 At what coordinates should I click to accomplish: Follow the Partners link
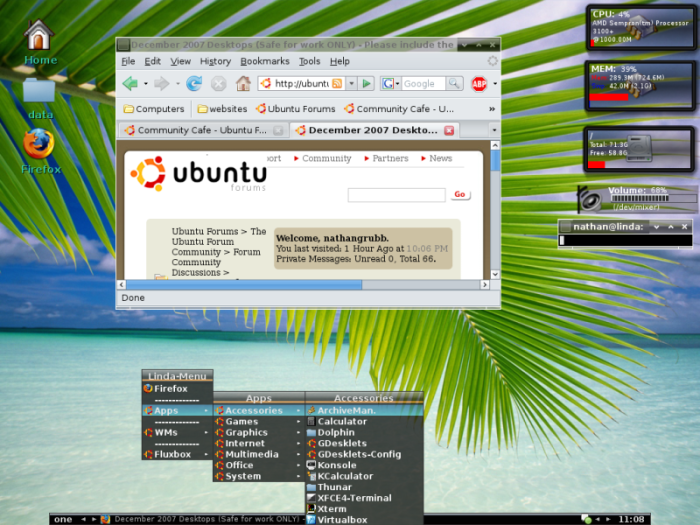tap(390, 158)
